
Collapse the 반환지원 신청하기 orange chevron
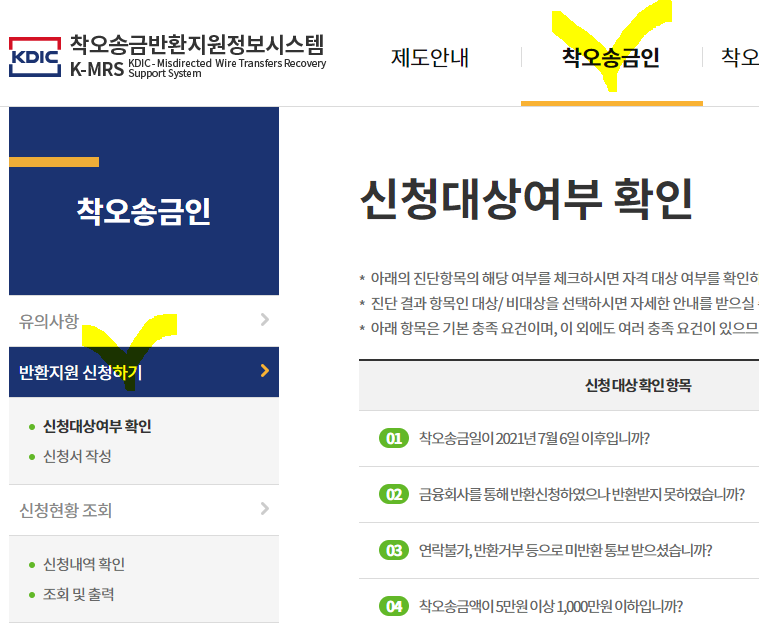tap(264, 371)
